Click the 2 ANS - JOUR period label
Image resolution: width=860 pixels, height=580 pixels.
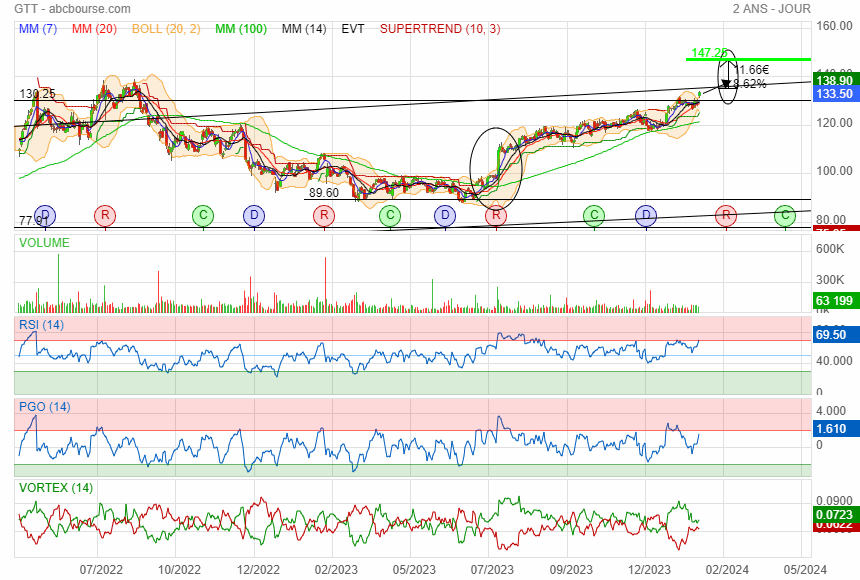(x=772, y=9)
